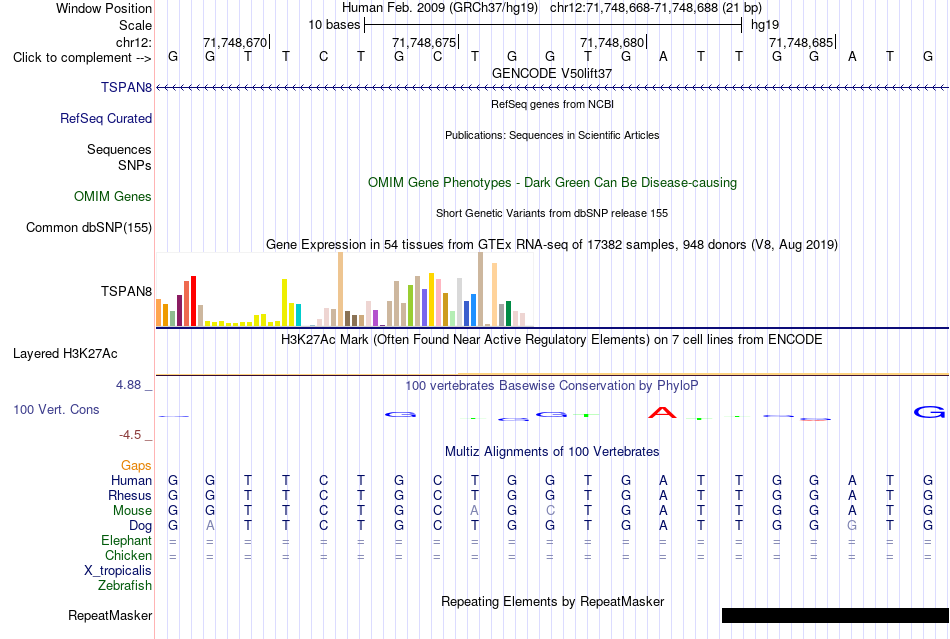Click the position marker 71,748,670

(235, 42)
